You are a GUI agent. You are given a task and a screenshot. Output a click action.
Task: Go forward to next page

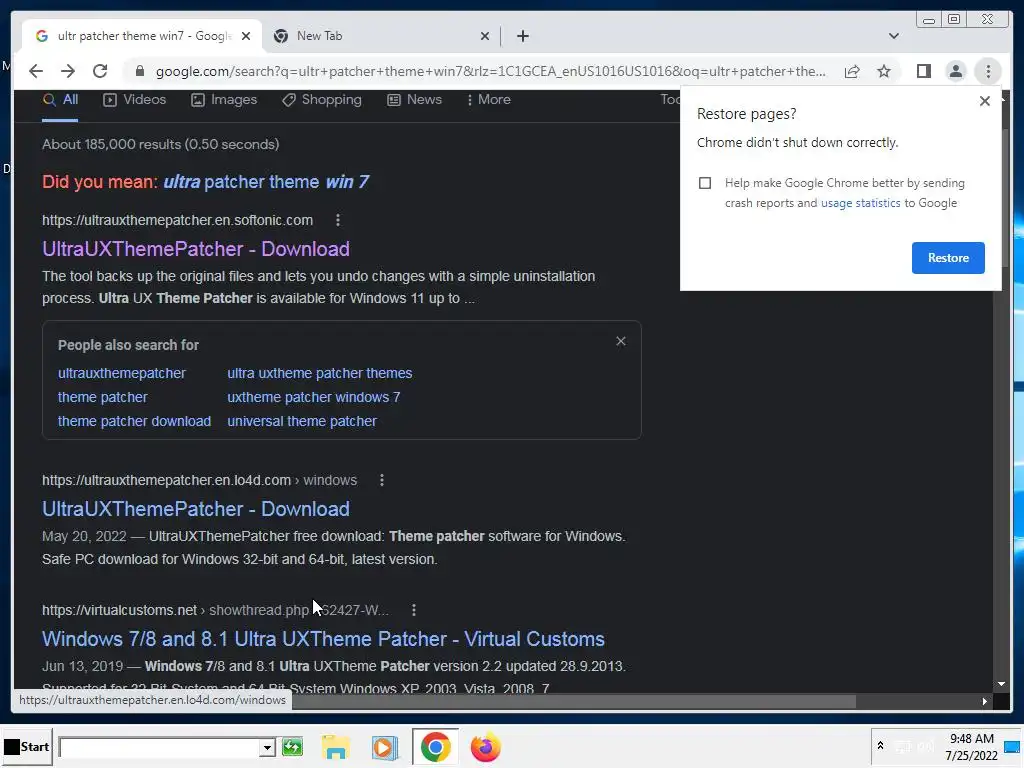(68, 71)
